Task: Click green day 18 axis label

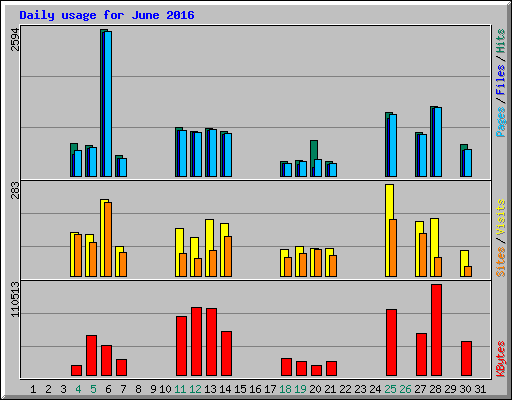Action: pos(285,389)
